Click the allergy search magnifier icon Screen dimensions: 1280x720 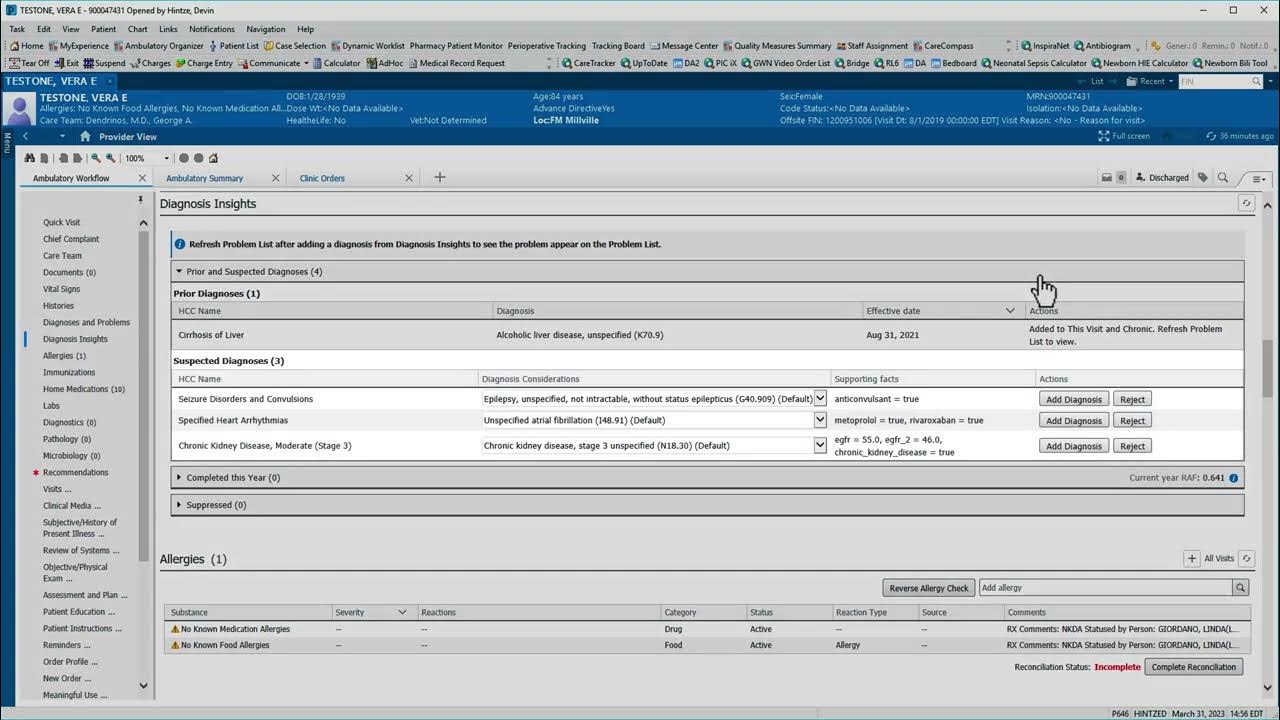click(1241, 588)
